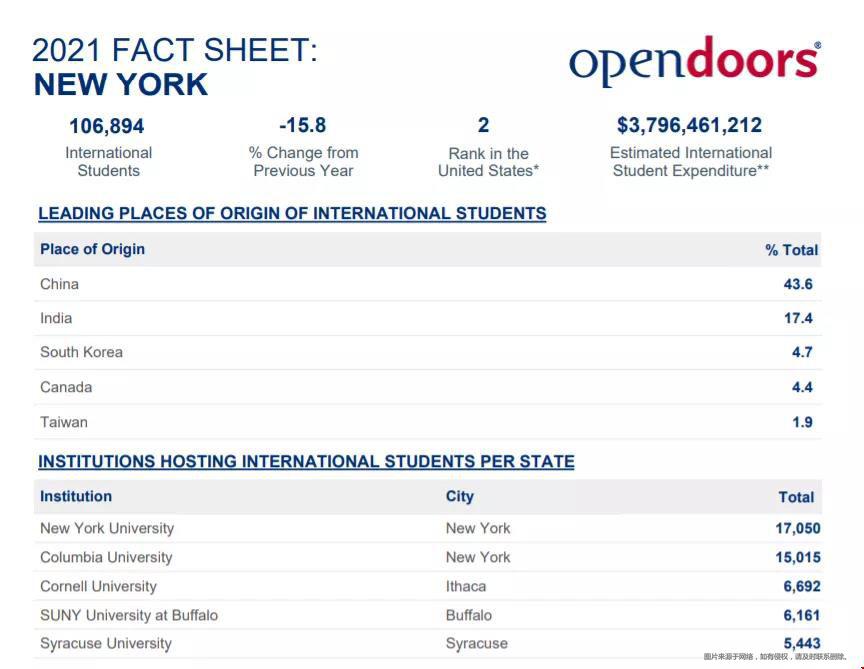864x669 pixels.
Task: Select Columbia University's total 15,015
Action: tap(798, 558)
